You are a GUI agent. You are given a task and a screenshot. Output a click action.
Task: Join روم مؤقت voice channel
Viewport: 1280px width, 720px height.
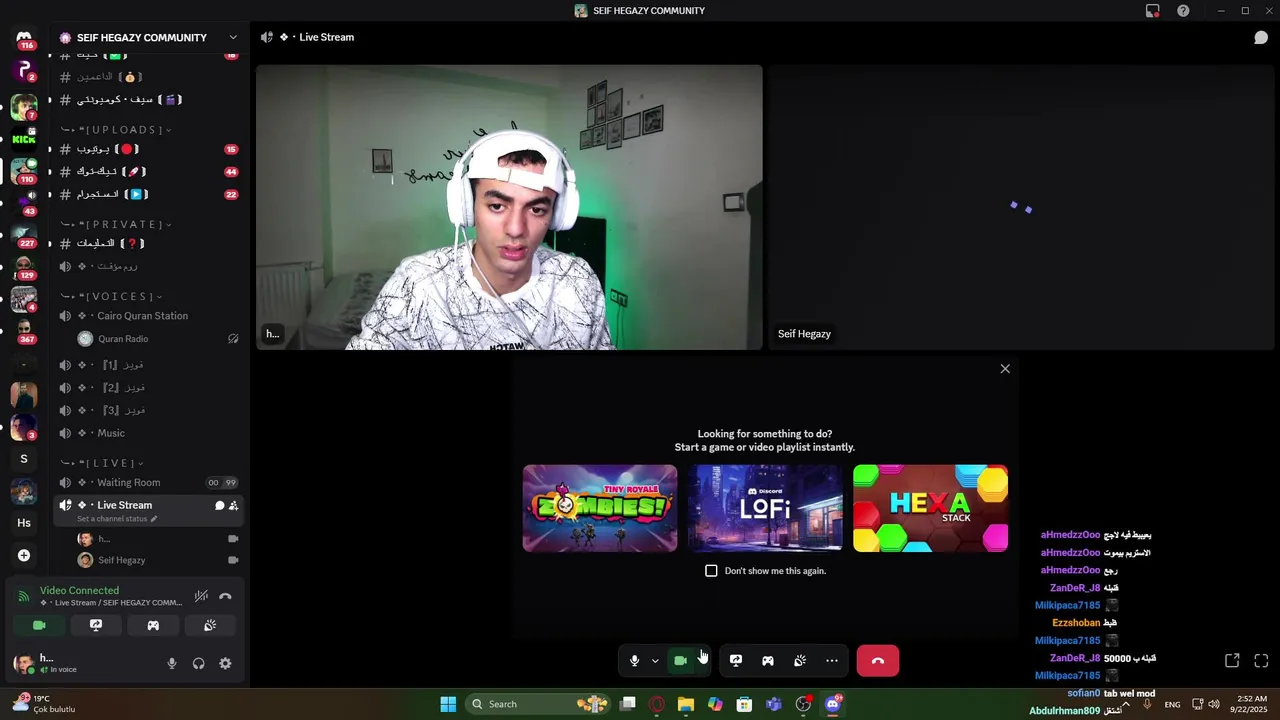(x=148, y=267)
